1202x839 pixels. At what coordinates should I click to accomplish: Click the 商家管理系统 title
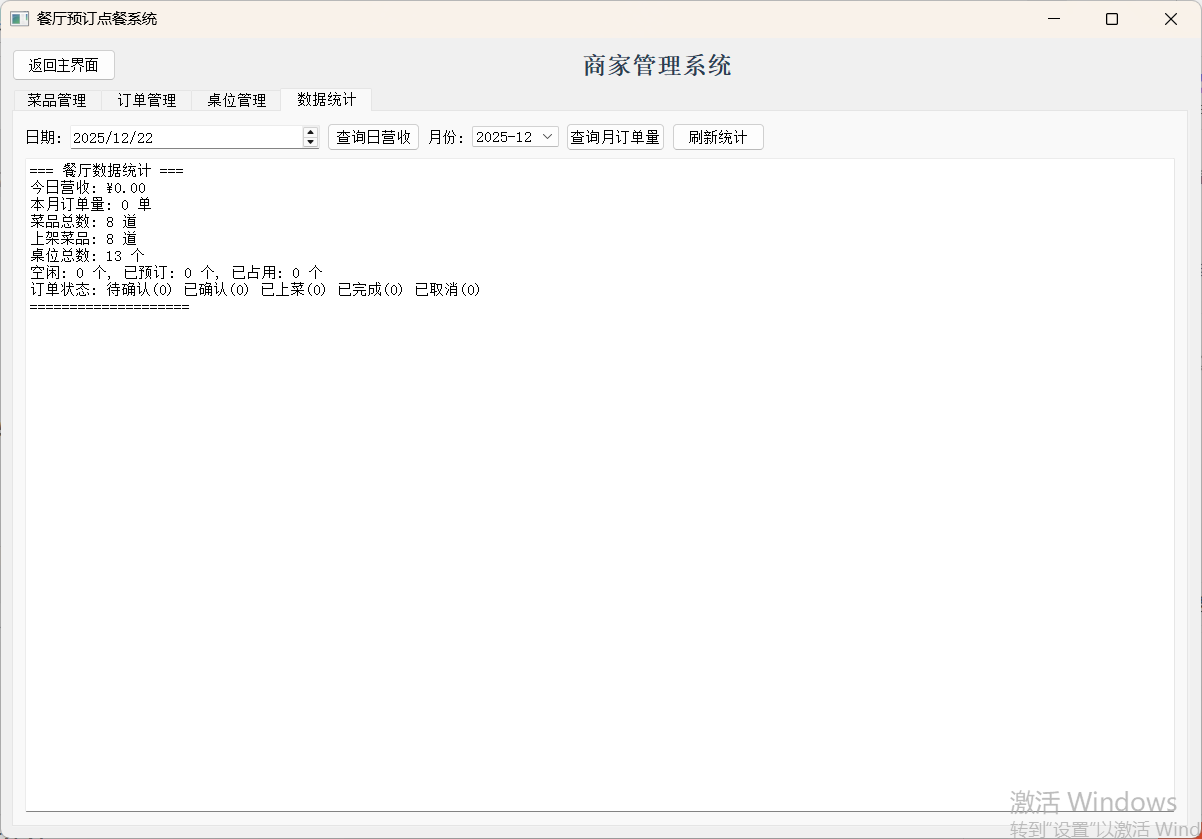click(x=658, y=66)
